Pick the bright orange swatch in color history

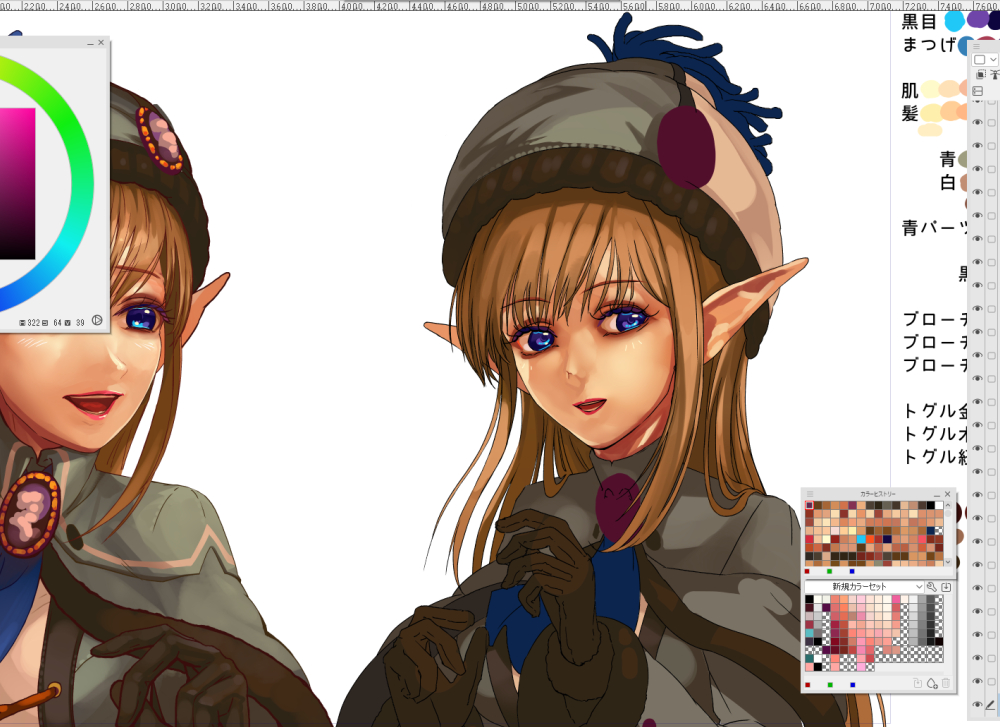[x=870, y=540]
